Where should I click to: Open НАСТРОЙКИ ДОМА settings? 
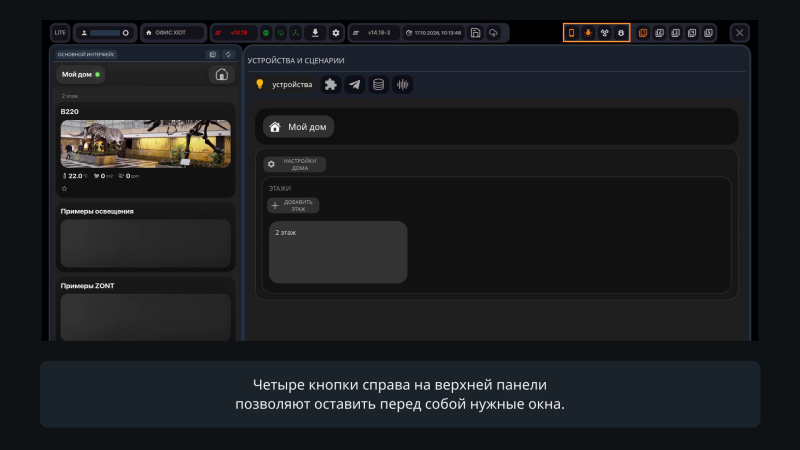pyautogui.click(x=294, y=164)
